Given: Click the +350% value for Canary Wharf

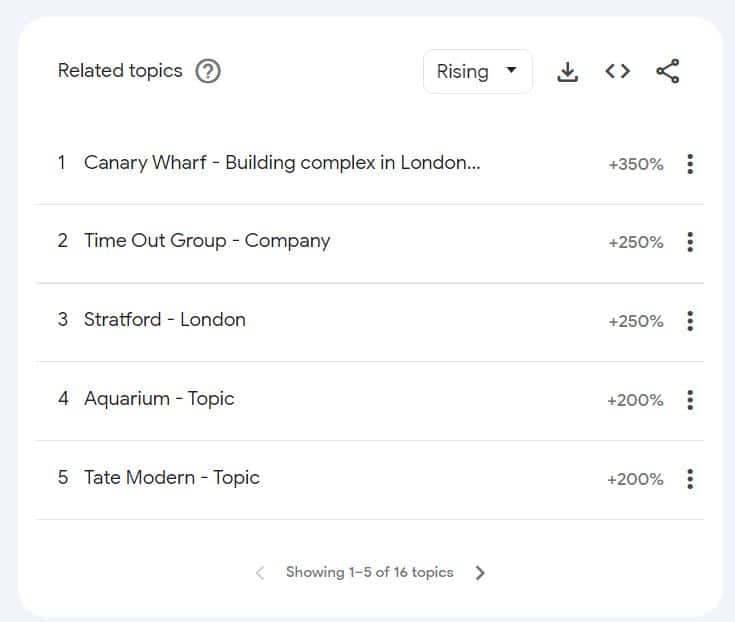Looking at the screenshot, I should pos(635,165).
